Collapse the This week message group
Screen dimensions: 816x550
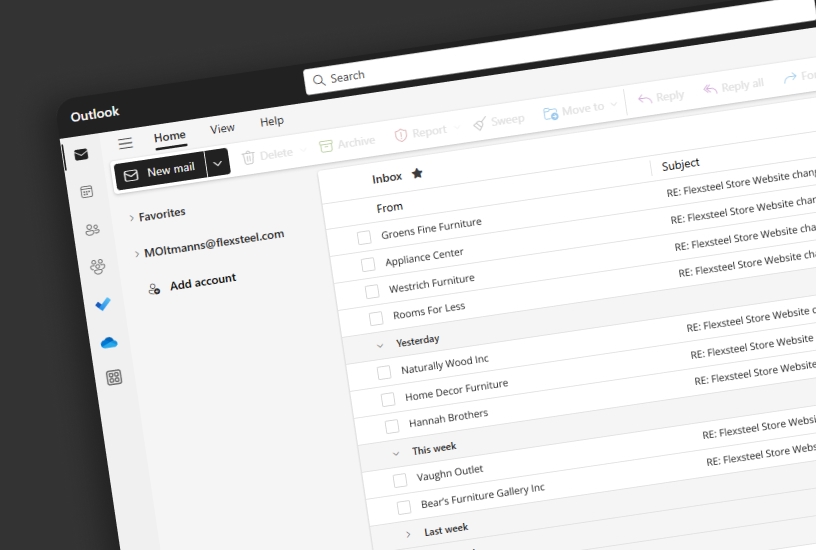pyautogui.click(x=396, y=454)
